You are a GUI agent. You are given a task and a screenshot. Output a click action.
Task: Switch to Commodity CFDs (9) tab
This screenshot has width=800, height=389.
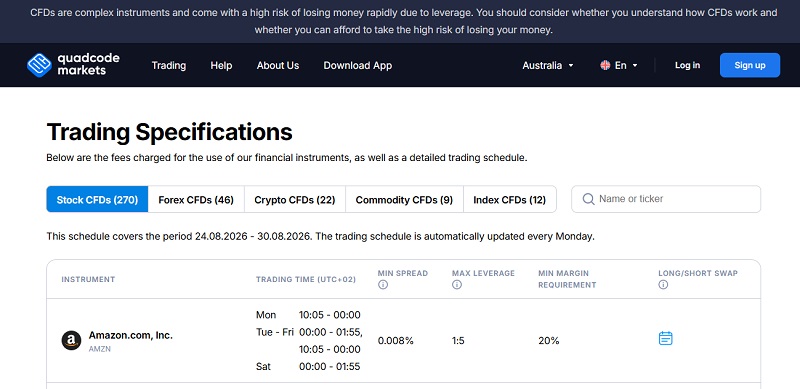pyautogui.click(x=404, y=200)
